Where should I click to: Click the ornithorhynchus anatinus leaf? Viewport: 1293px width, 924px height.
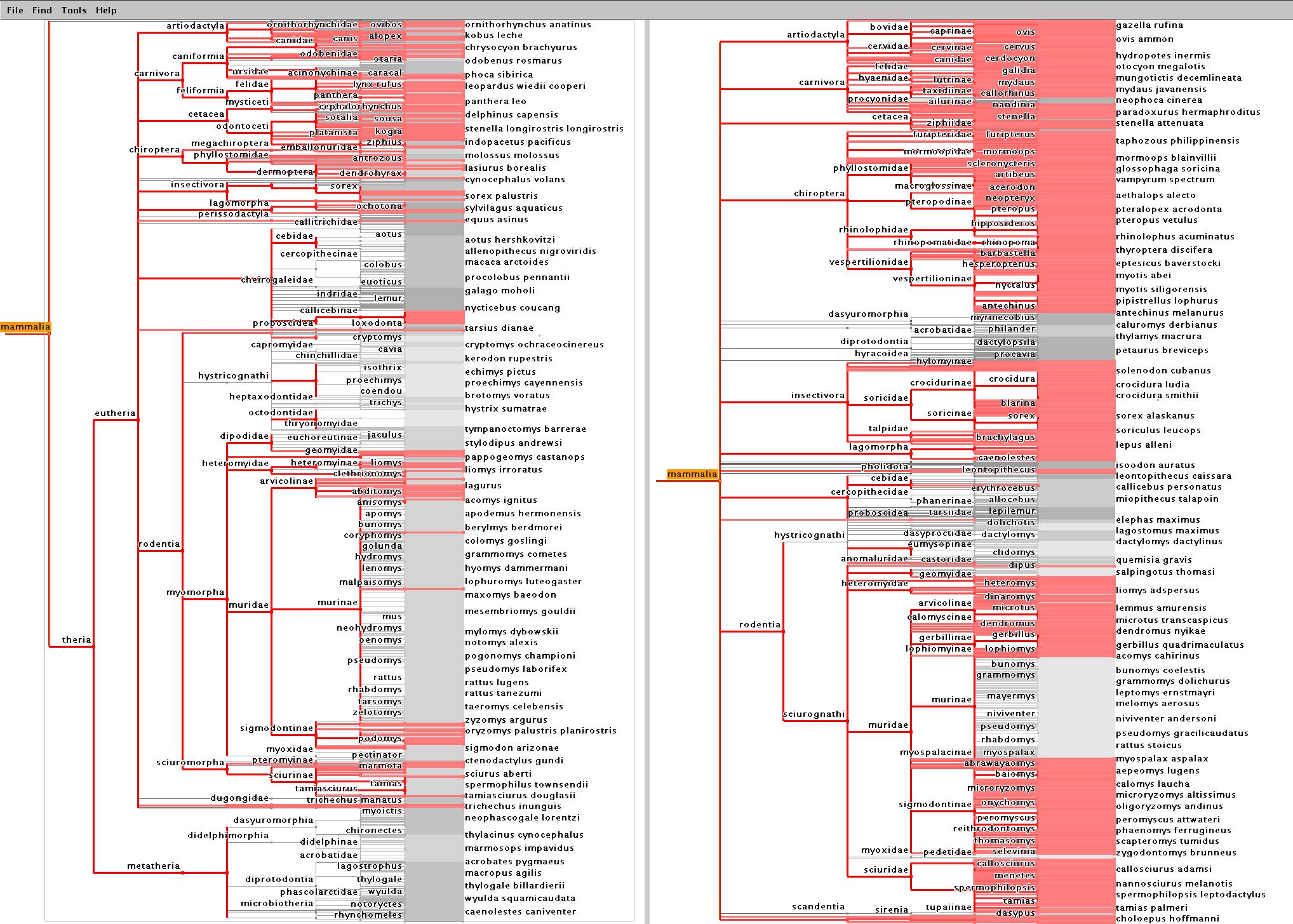[528, 24]
